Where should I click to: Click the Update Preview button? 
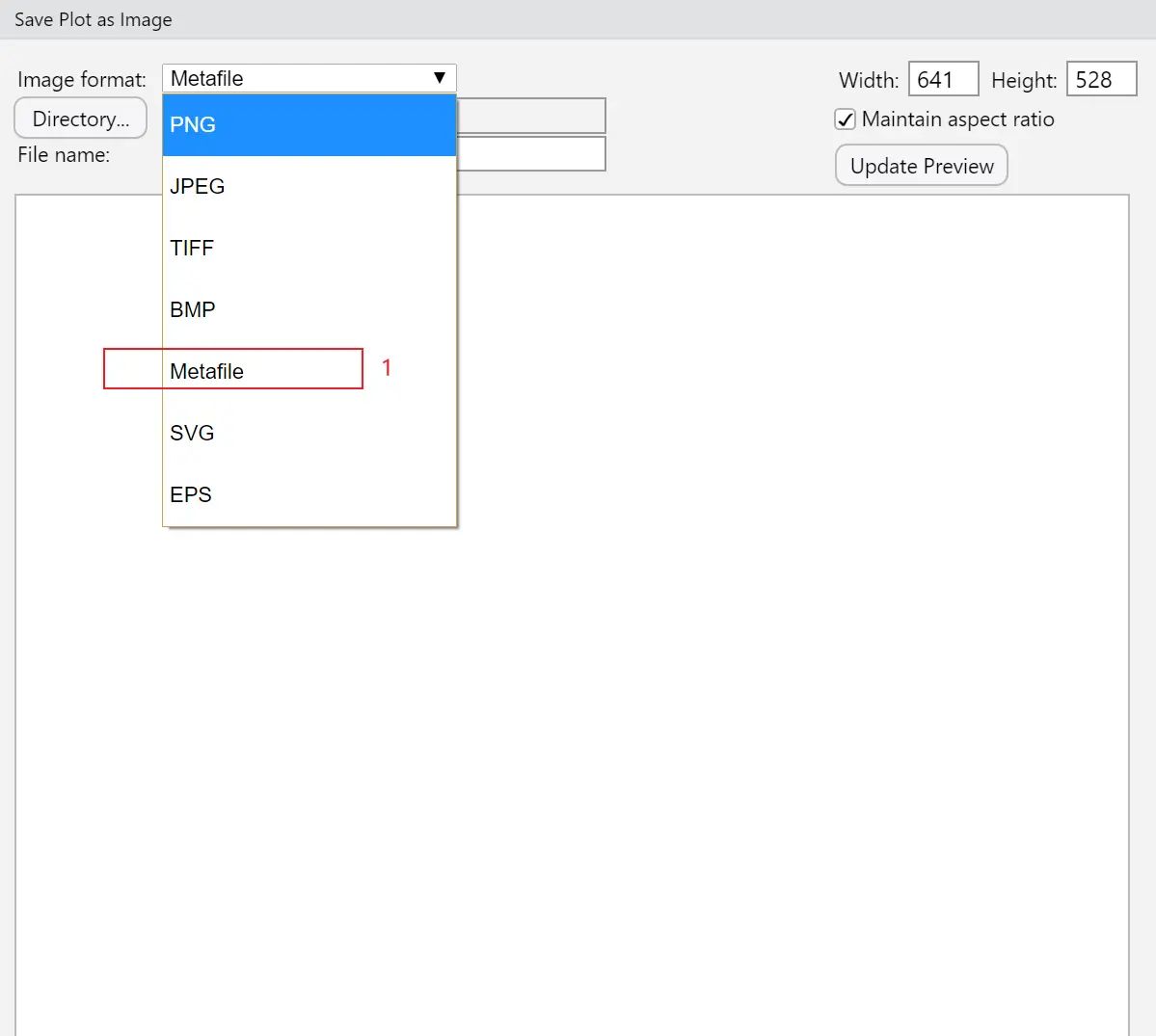point(921,165)
